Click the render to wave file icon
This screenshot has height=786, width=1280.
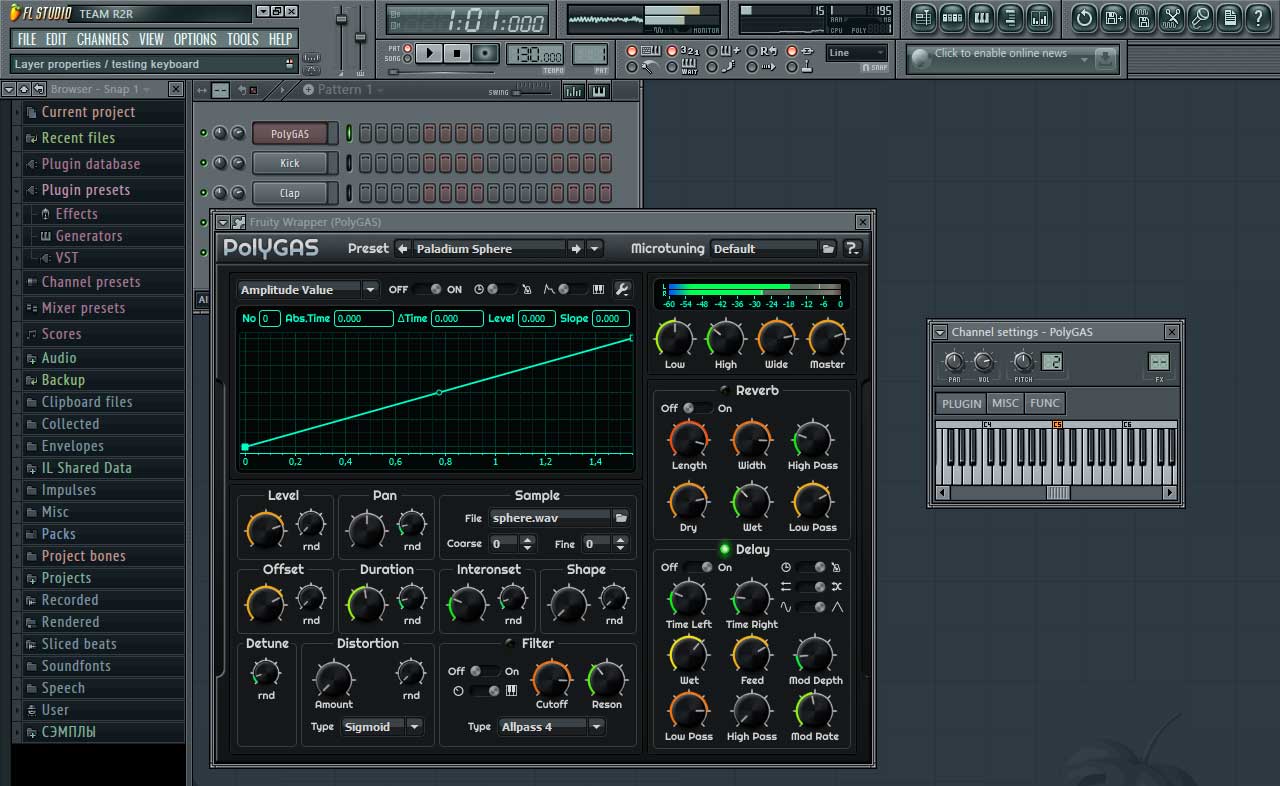pyautogui.click(x=1142, y=17)
